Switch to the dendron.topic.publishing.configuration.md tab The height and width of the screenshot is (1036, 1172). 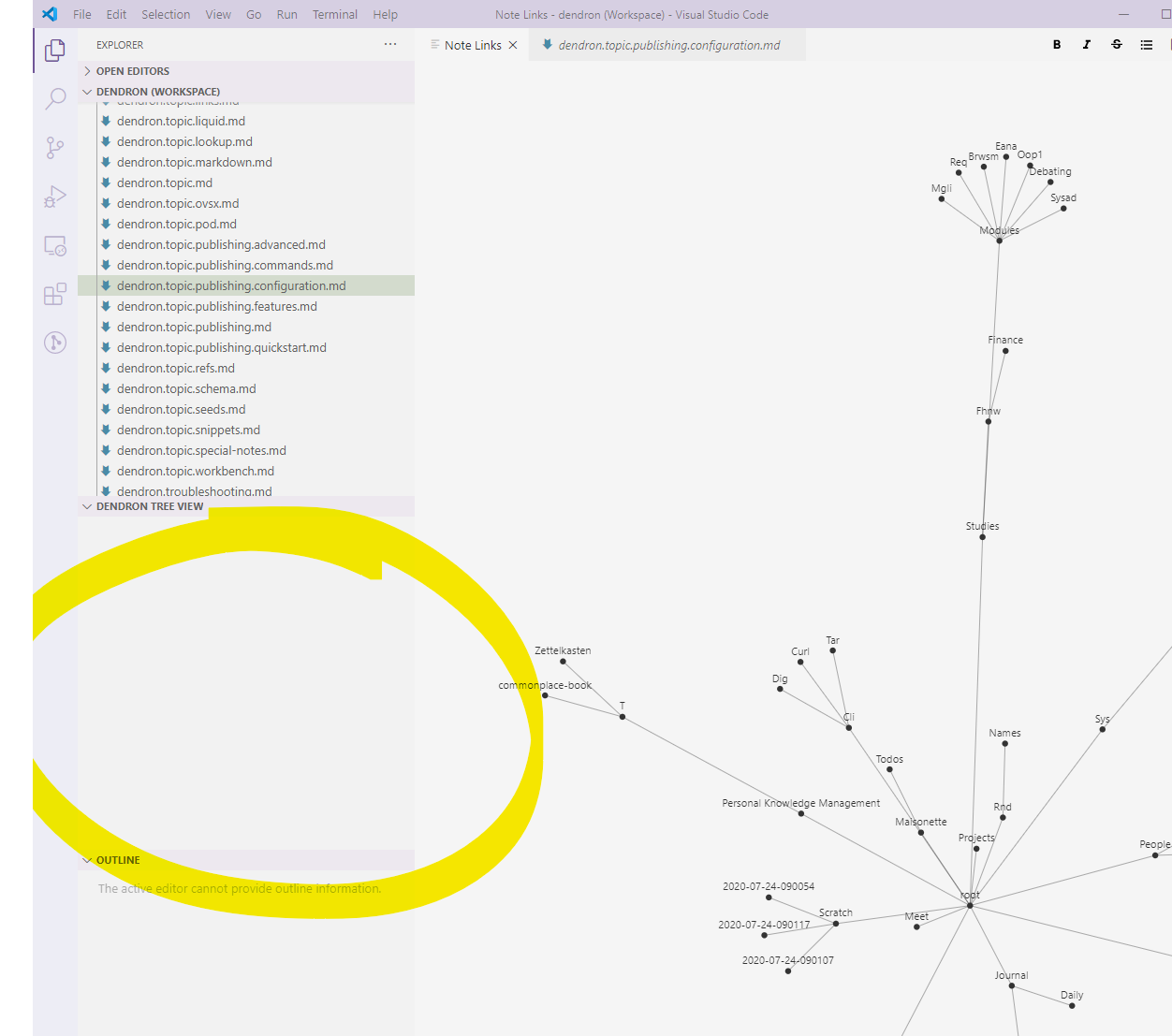(667, 44)
